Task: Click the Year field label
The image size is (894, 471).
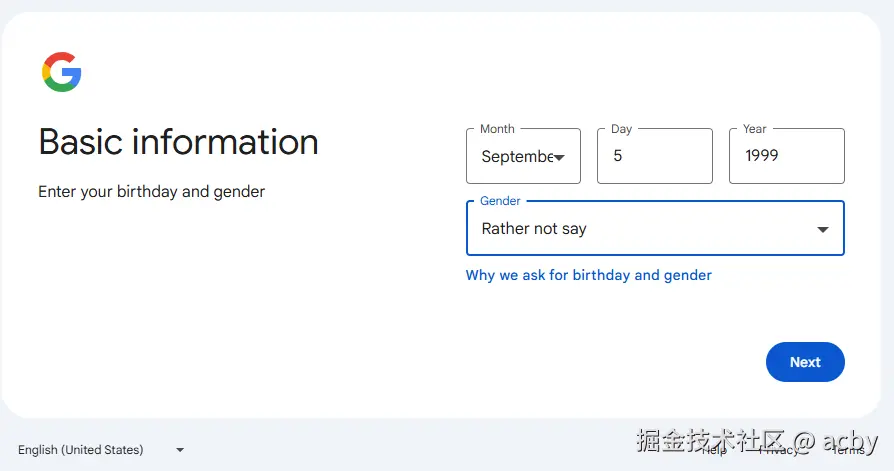Action: pos(754,129)
